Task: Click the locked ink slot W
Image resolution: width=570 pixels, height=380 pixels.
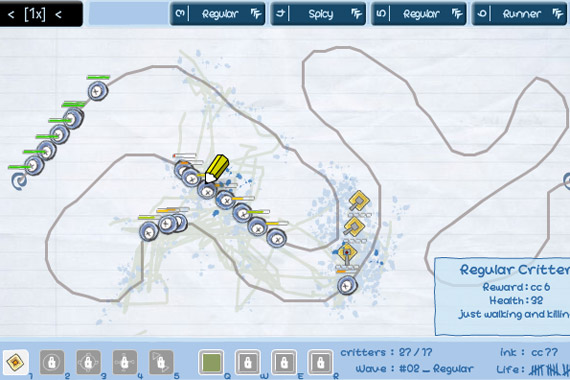Action: coord(248,362)
